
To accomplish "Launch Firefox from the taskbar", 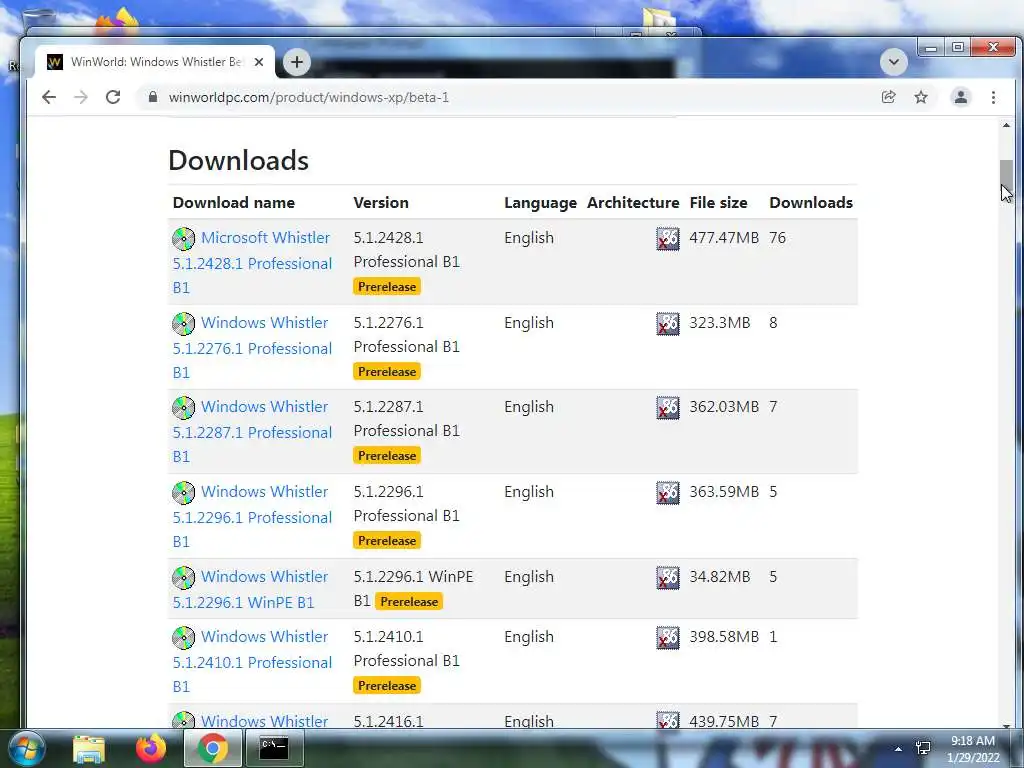I will click(151, 748).
